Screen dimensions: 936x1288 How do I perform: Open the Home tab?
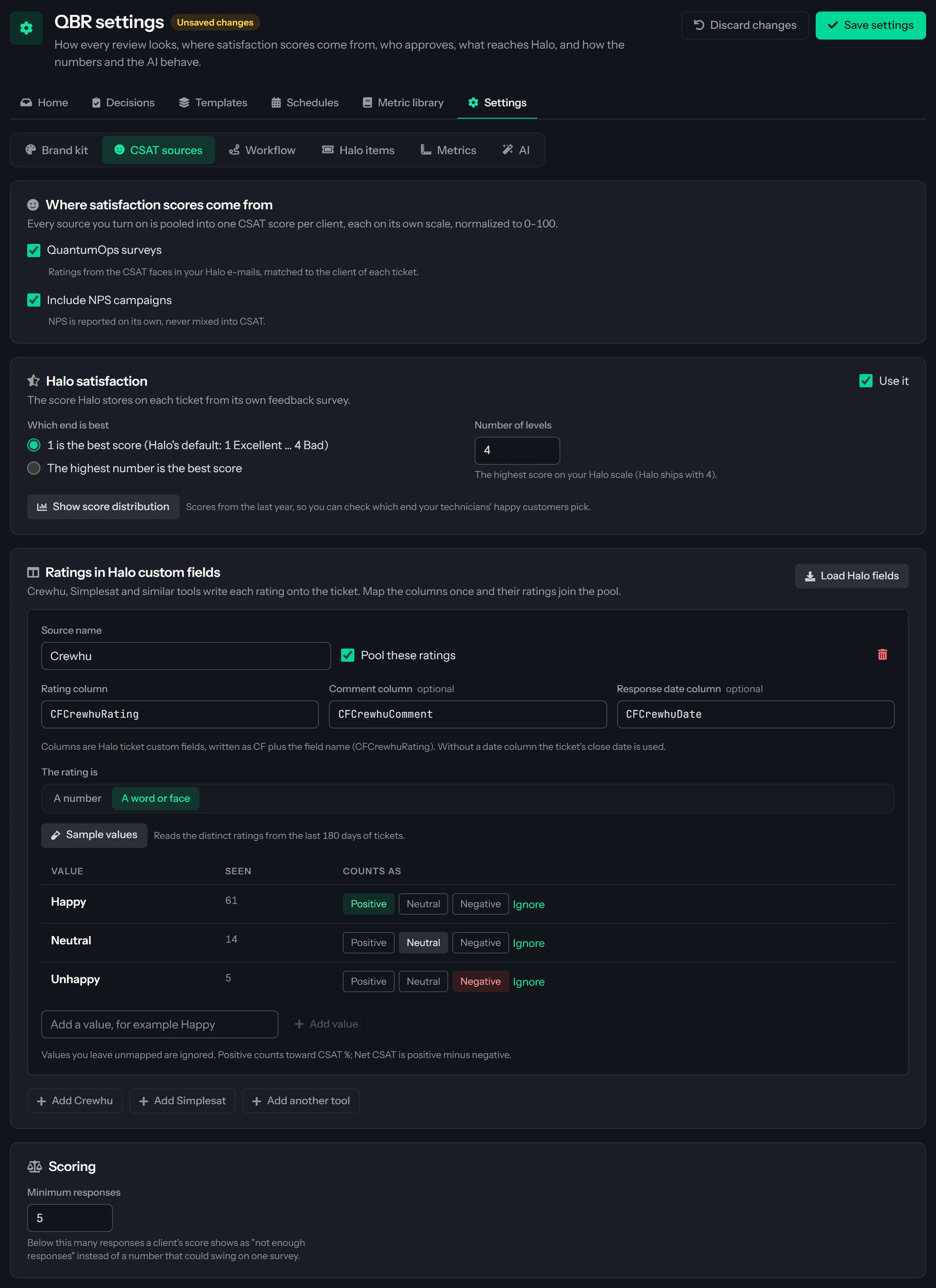(x=44, y=103)
